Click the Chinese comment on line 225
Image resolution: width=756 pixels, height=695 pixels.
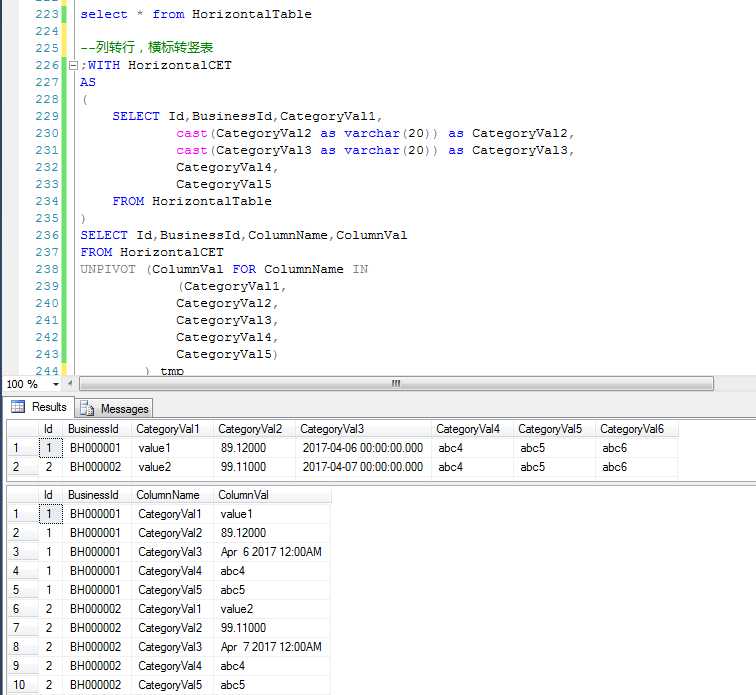pos(147,47)
